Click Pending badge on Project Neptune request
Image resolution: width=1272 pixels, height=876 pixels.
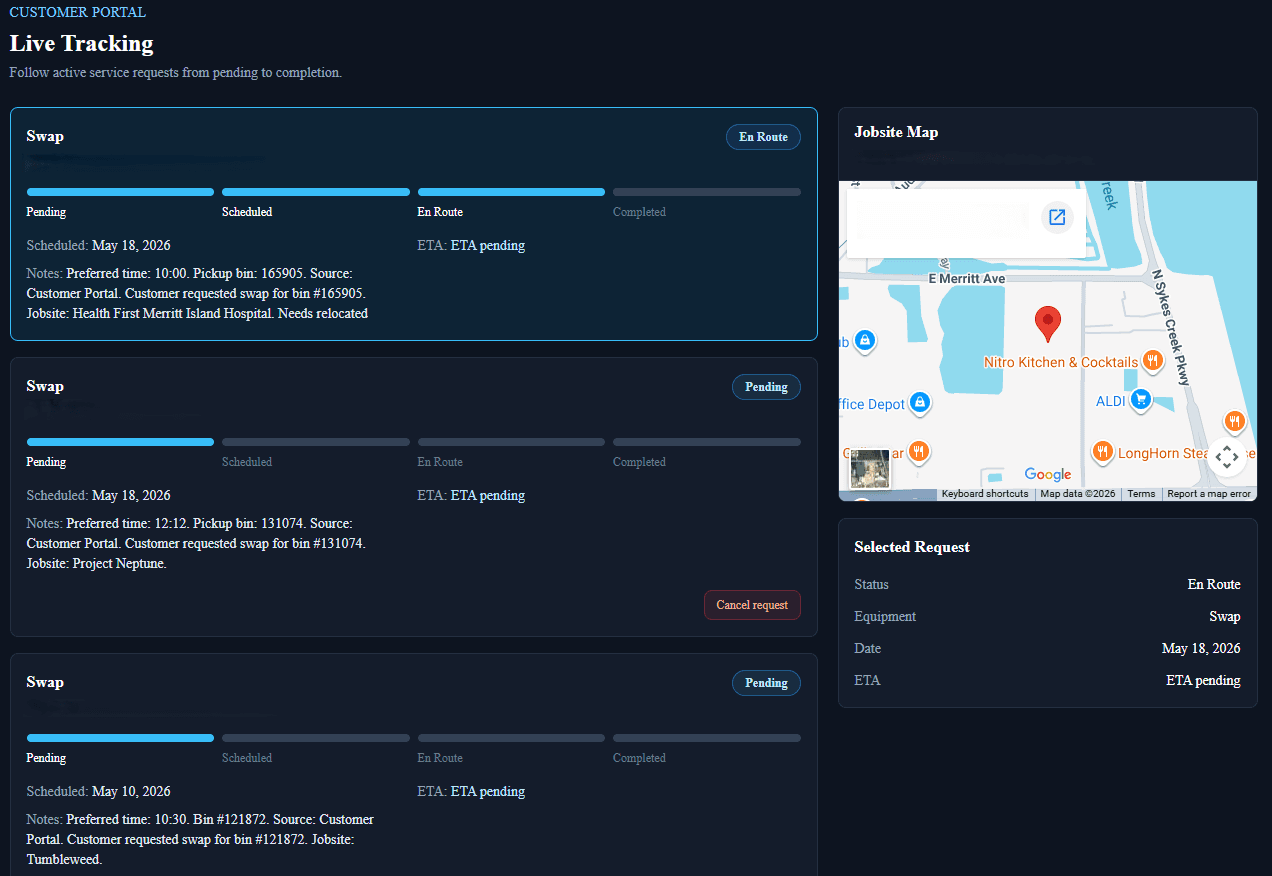click(766, 387)
